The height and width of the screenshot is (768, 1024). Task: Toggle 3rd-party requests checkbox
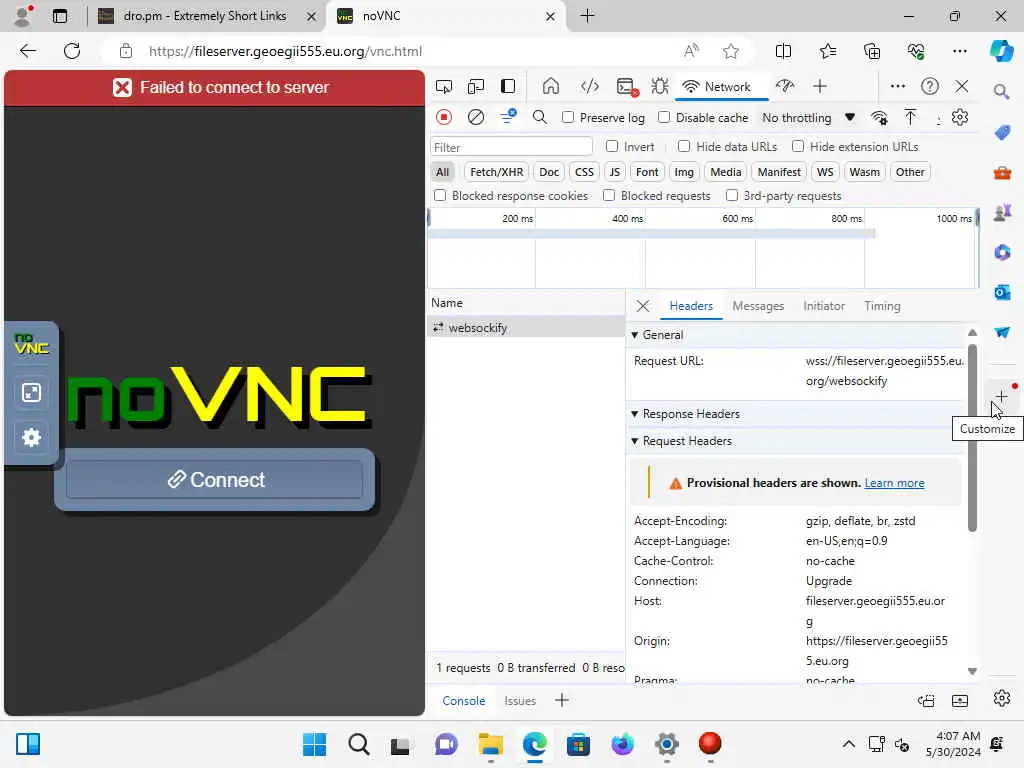point(732,195)
